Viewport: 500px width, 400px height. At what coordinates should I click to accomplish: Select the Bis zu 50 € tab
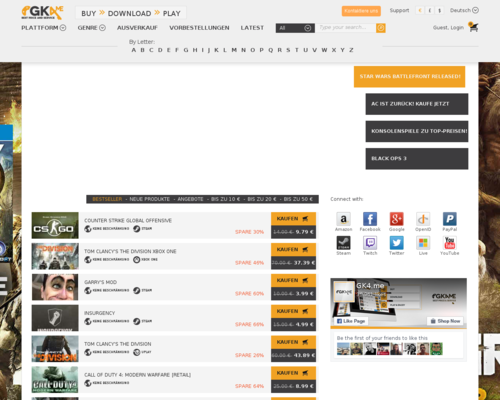point(298,199)
